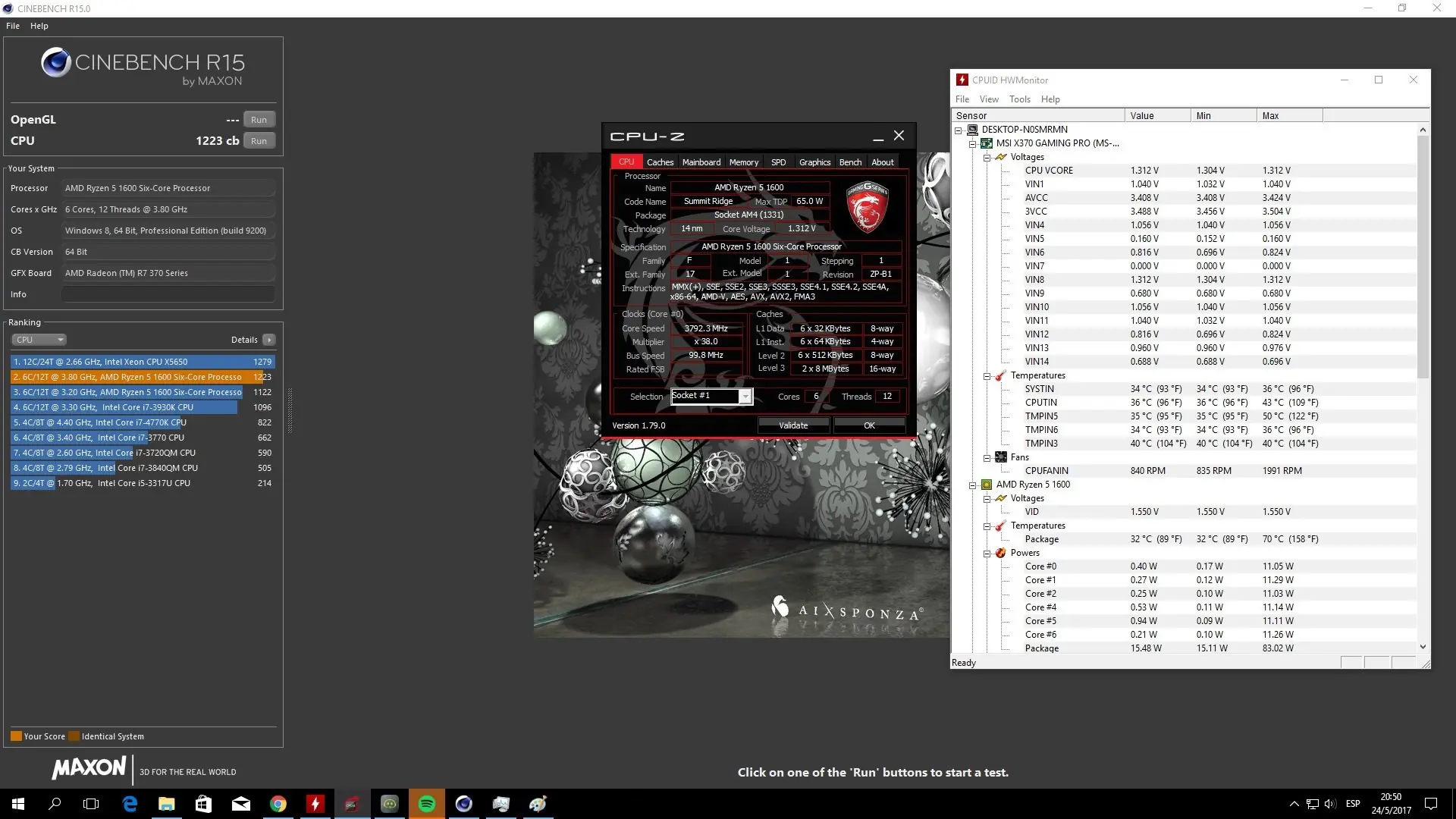This screenshot has width=1456, height=819.
Task: Open About tab in CPU-Z
Action: [x=883, y=162]
